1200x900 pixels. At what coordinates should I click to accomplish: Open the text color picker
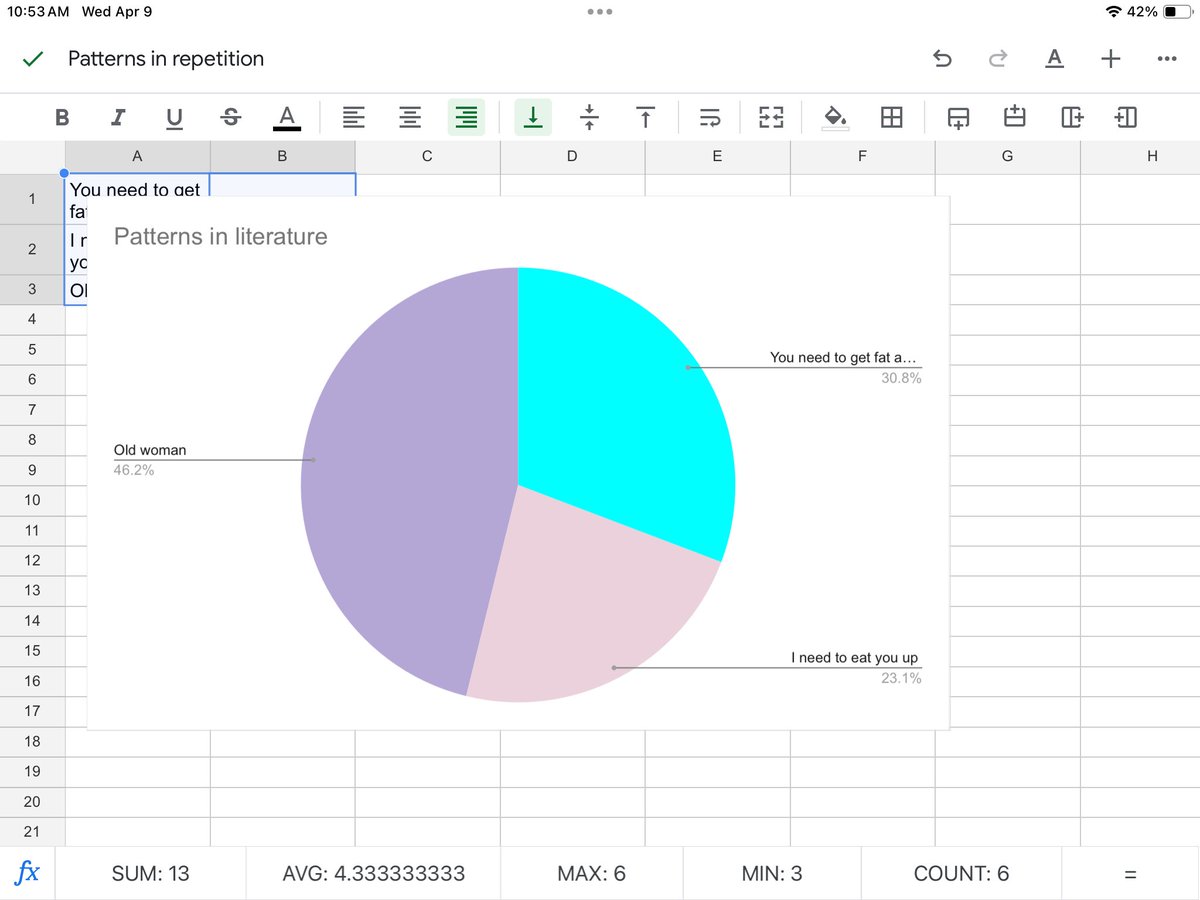[x=286, y=117]
